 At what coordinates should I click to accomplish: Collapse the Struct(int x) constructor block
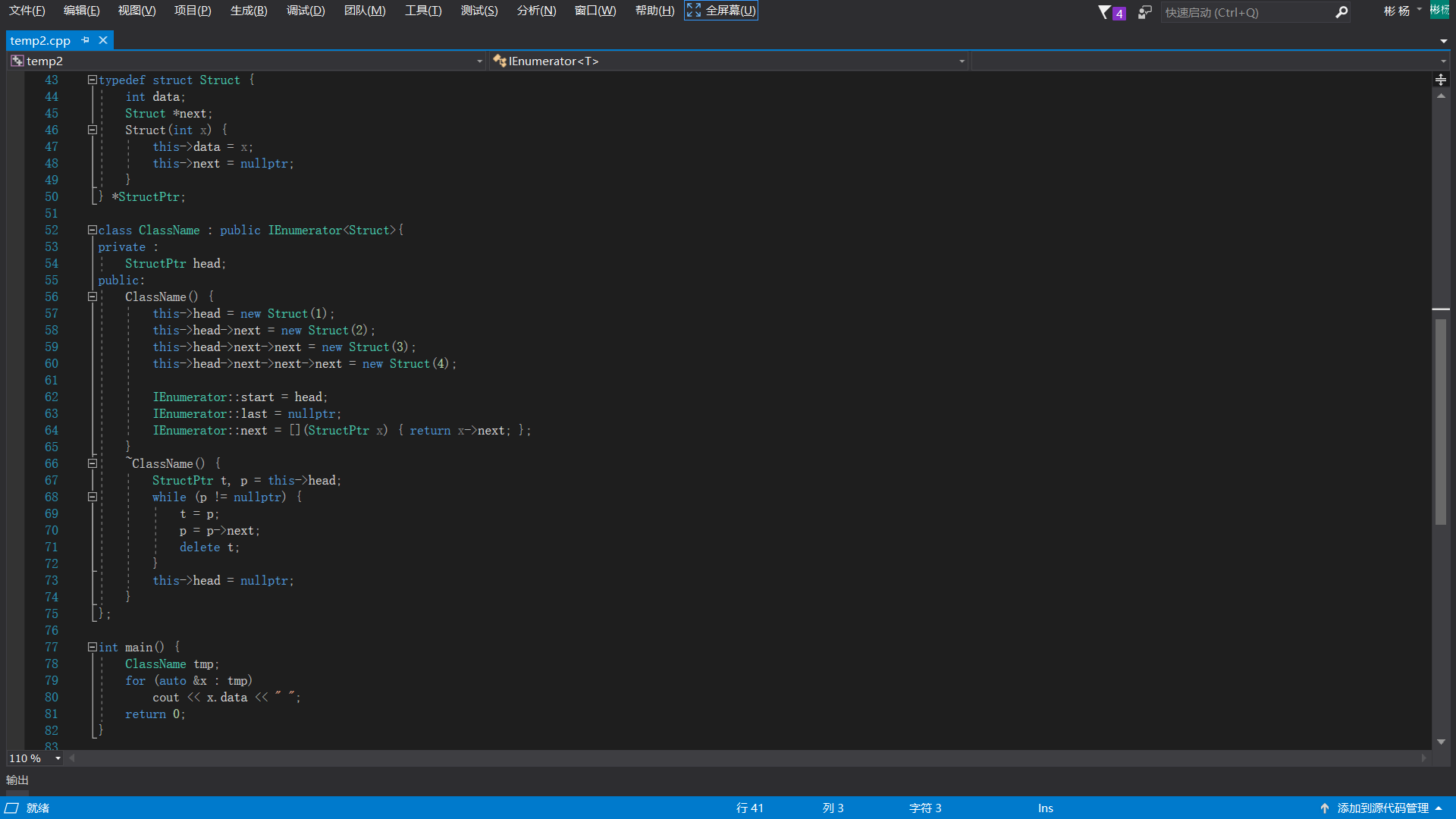(92, 130)
